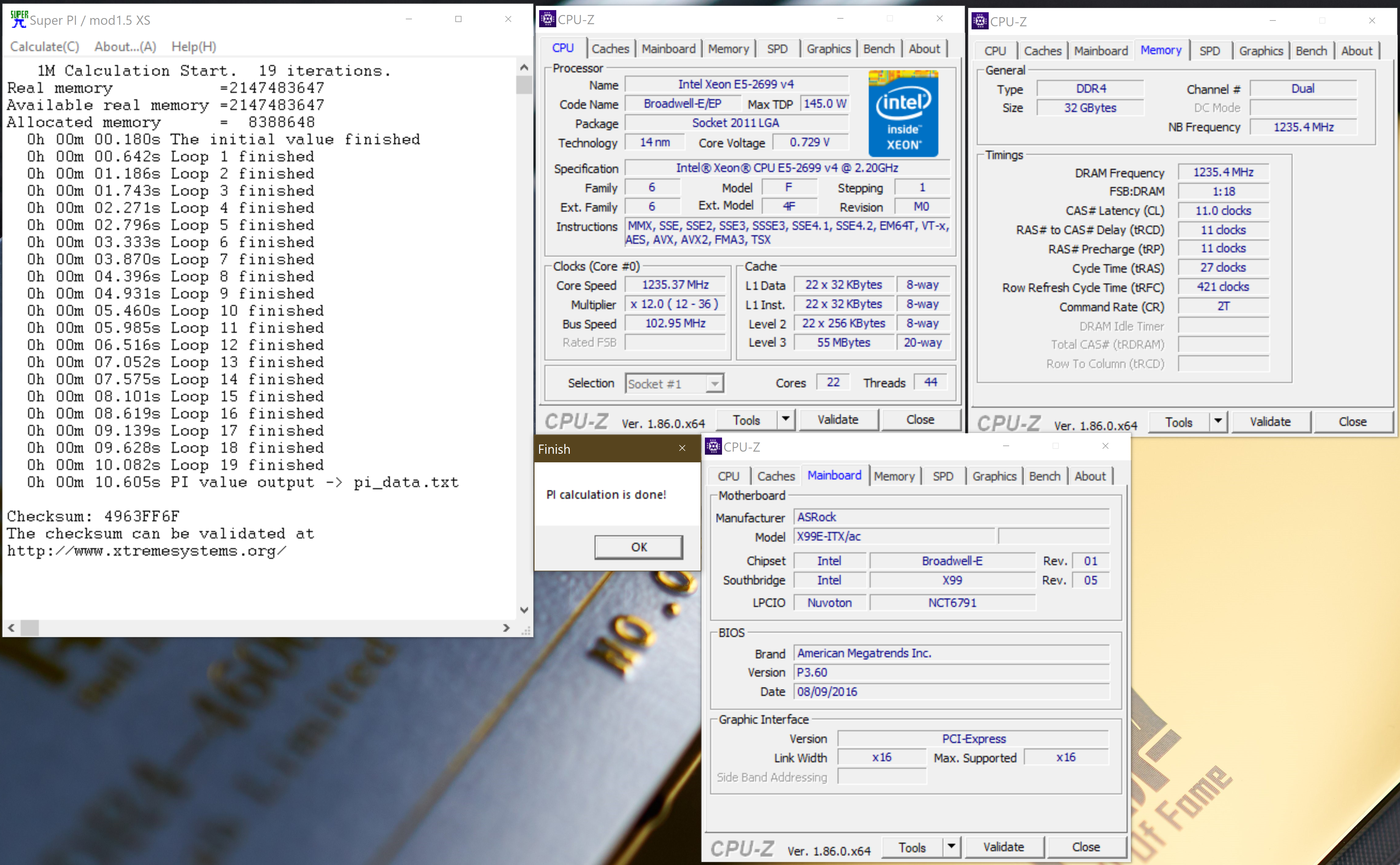The height and width of the screenshot is (865, 1400).
Task: Click the BIOS Version field P3.60
Action: (951, 672)
